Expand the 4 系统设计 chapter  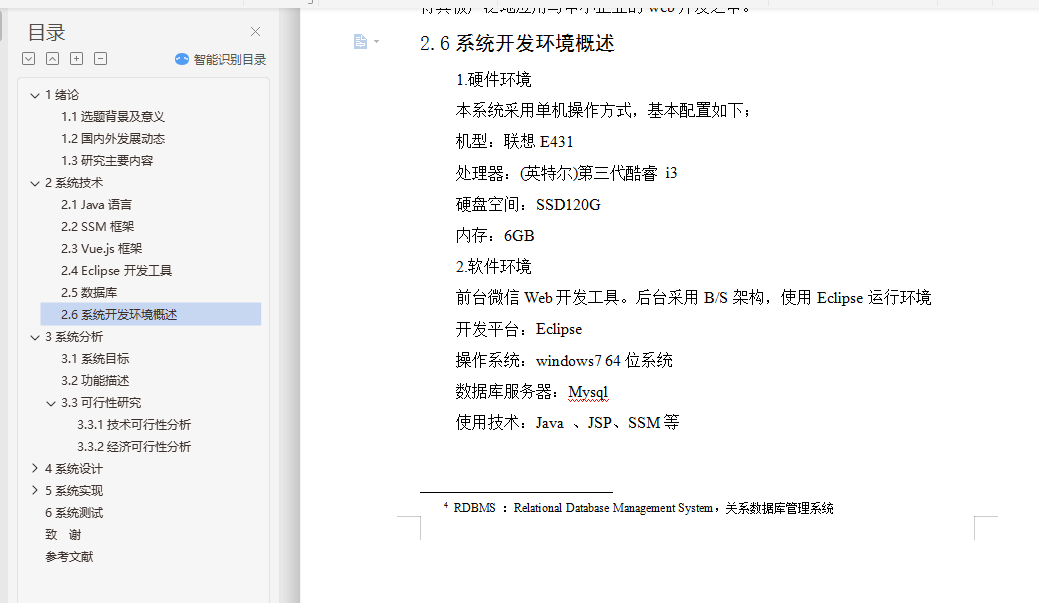click(x=35, y=468)
